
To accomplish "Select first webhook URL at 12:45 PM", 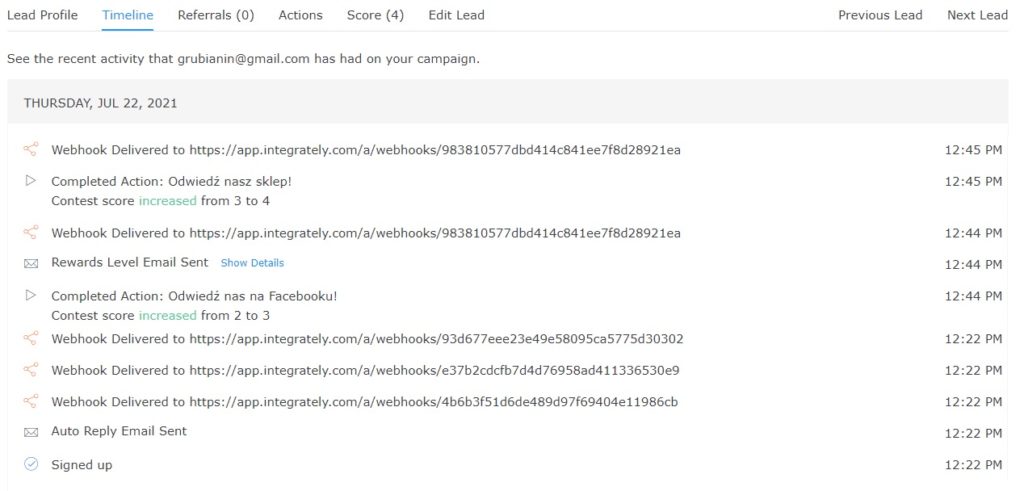I will pos(435,150).
